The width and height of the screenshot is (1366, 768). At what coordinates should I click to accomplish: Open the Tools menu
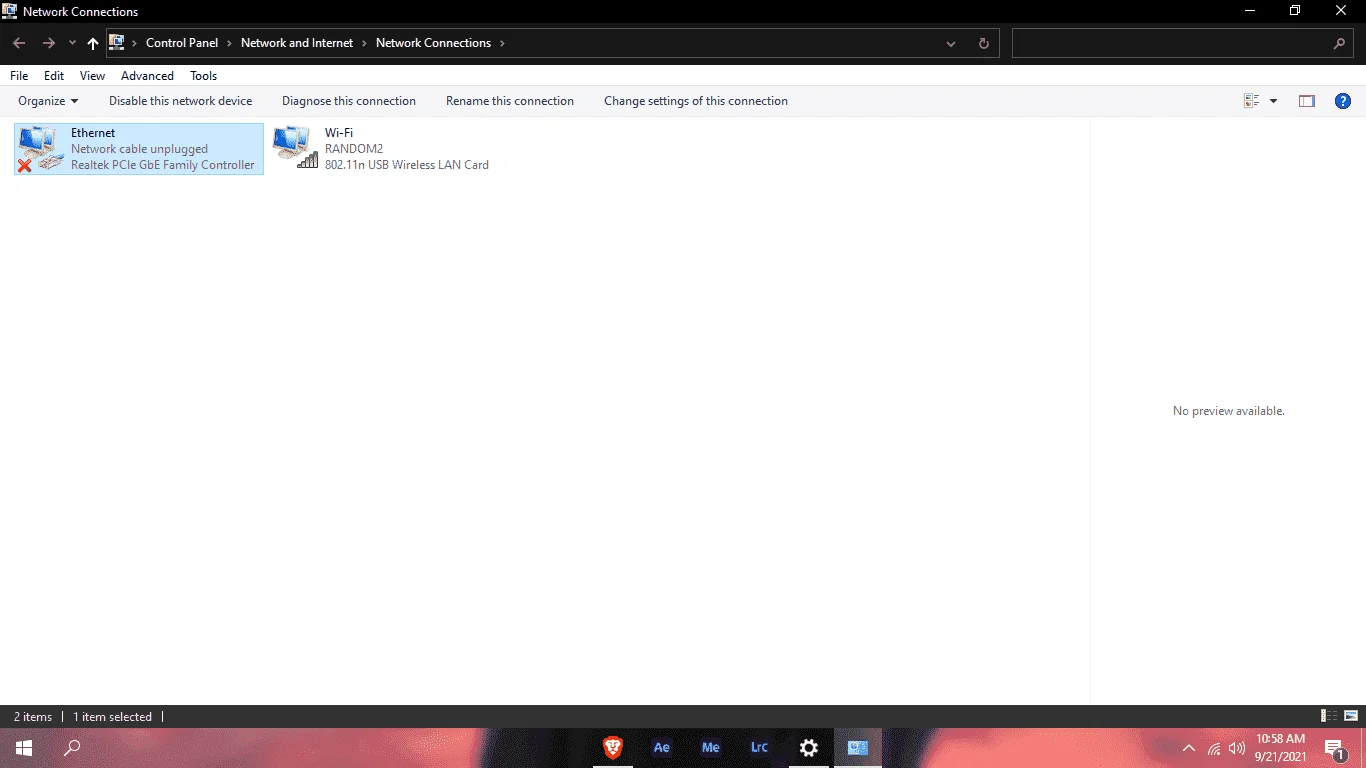pyautogui.click(x=203, y=76)
